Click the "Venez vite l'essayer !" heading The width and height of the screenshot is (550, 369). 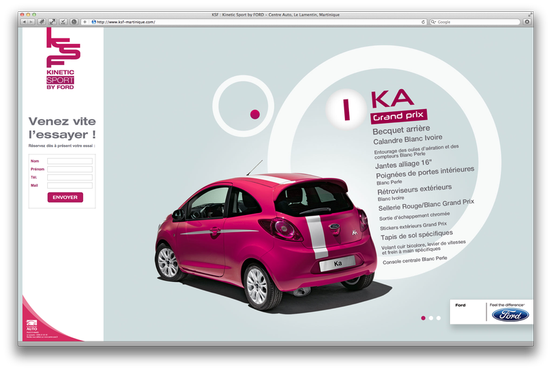coord(62,128)
